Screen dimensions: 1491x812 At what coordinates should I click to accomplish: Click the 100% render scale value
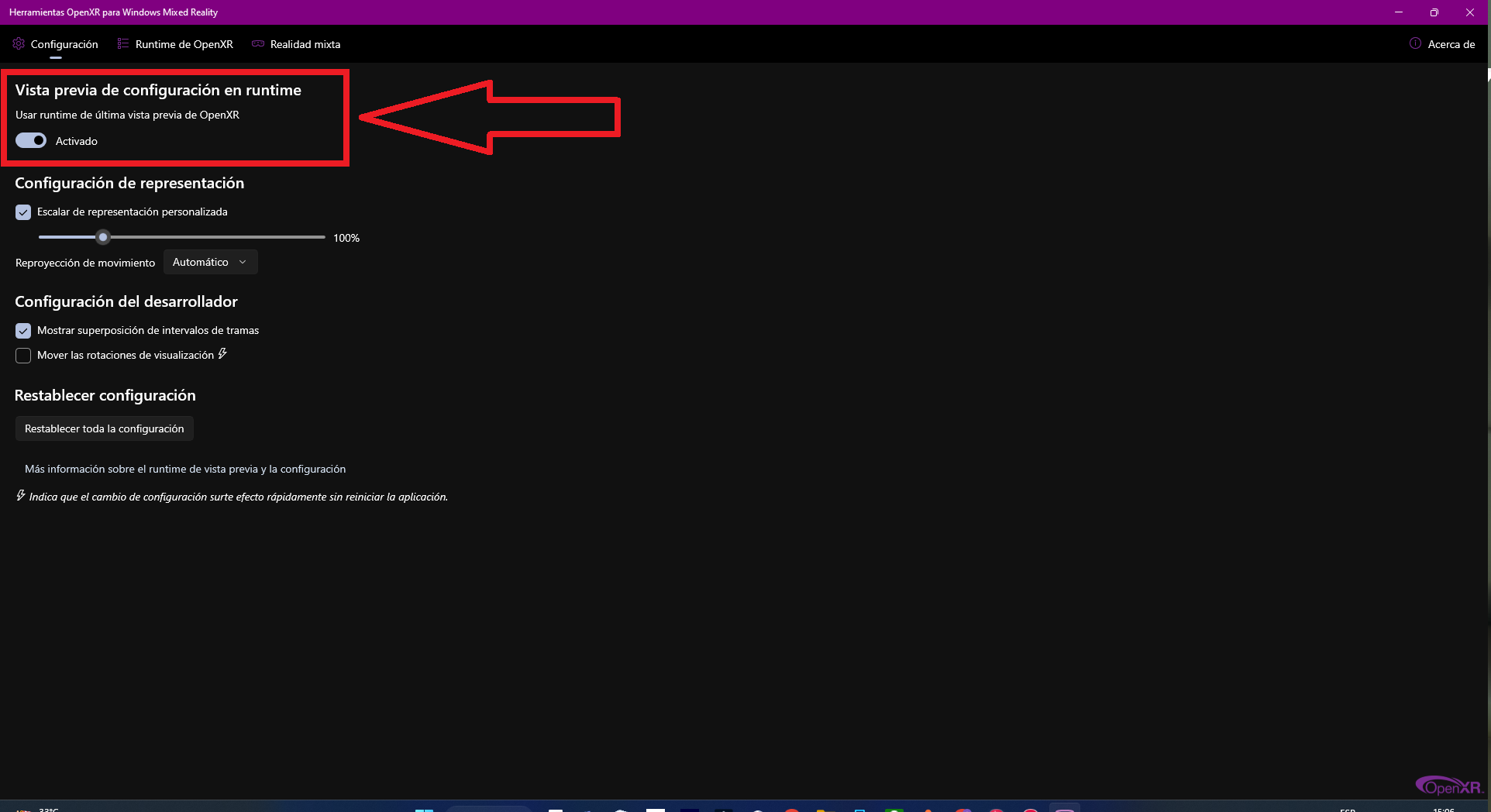click(x=346, y=238)
